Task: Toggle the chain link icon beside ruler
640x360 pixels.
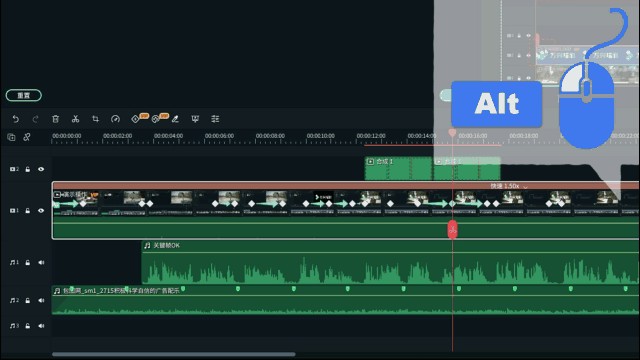Action: tap(27, 137)
